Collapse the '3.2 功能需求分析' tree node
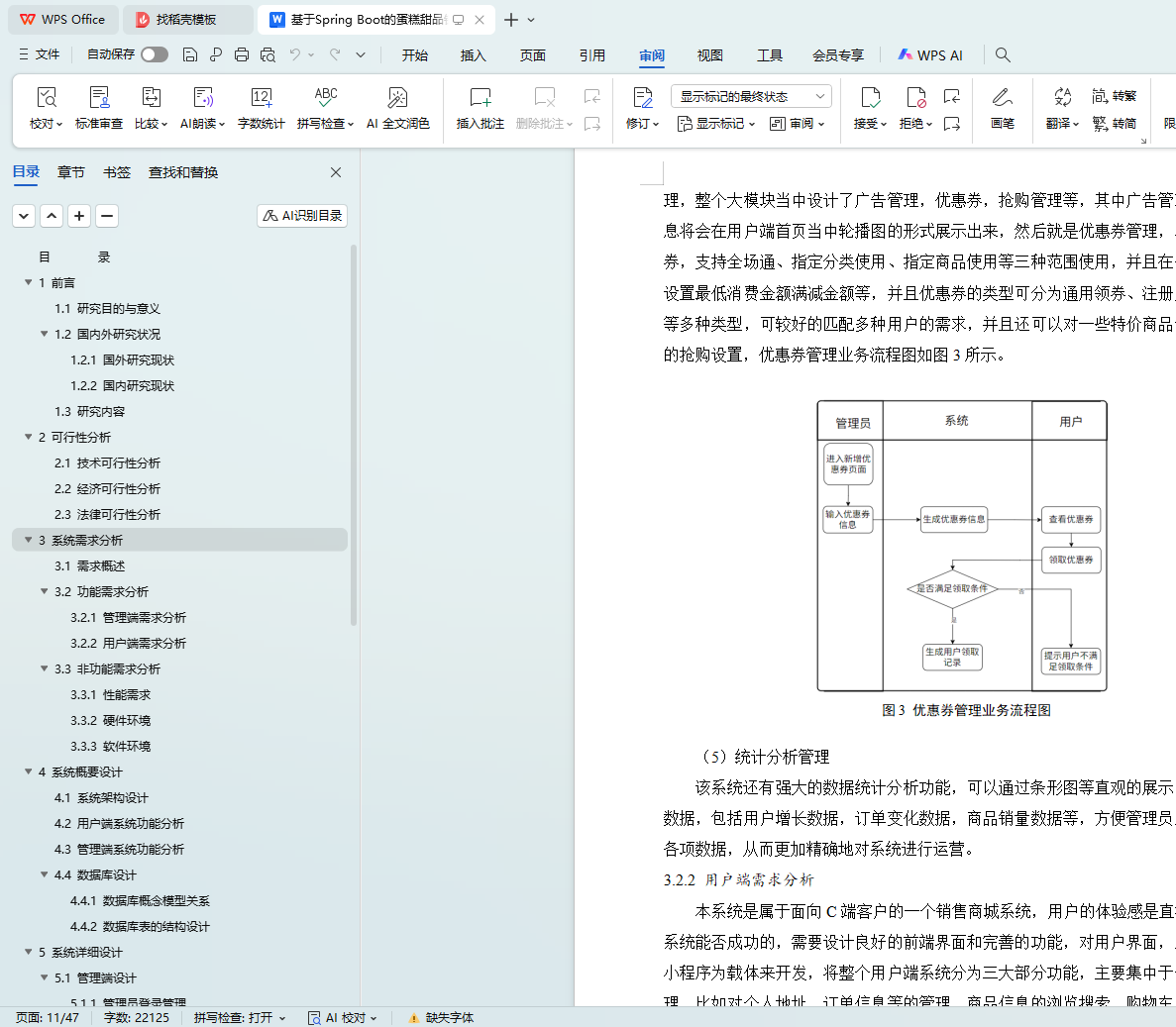The image size is (1176, 1027). click(x=45, y=591)
